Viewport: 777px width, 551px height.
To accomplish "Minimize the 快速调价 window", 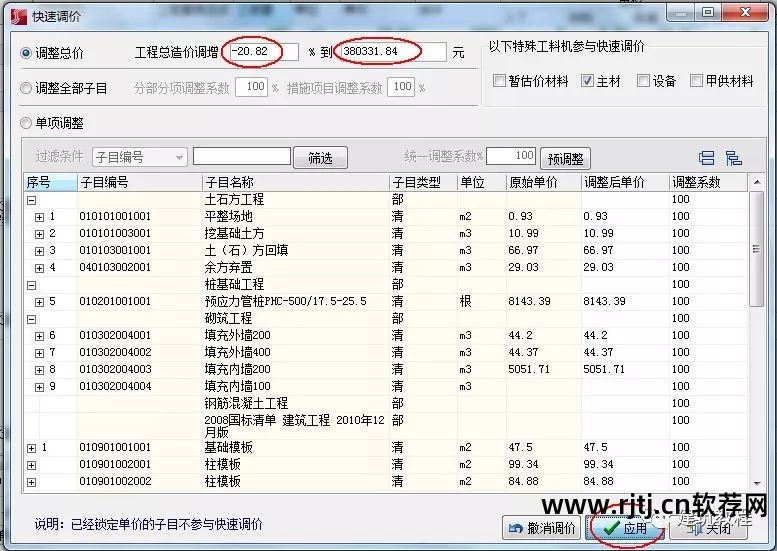I will 680,12.
